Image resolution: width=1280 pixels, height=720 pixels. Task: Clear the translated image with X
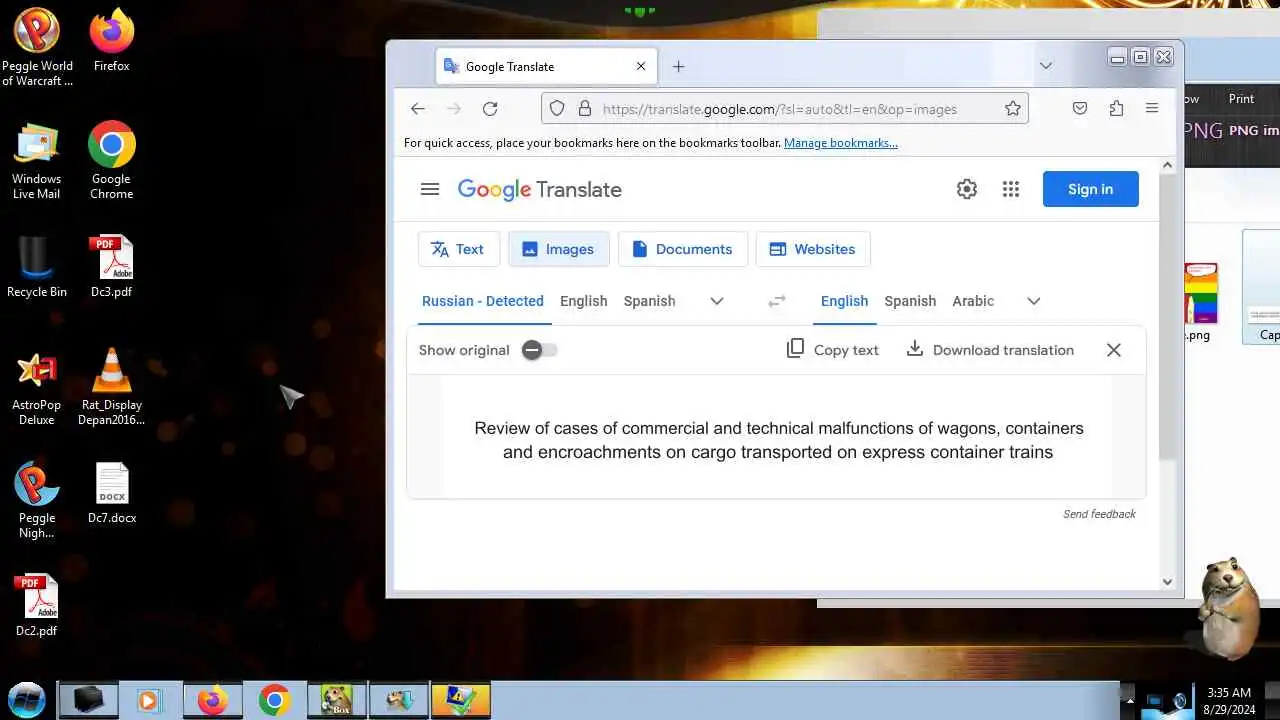1114,350
